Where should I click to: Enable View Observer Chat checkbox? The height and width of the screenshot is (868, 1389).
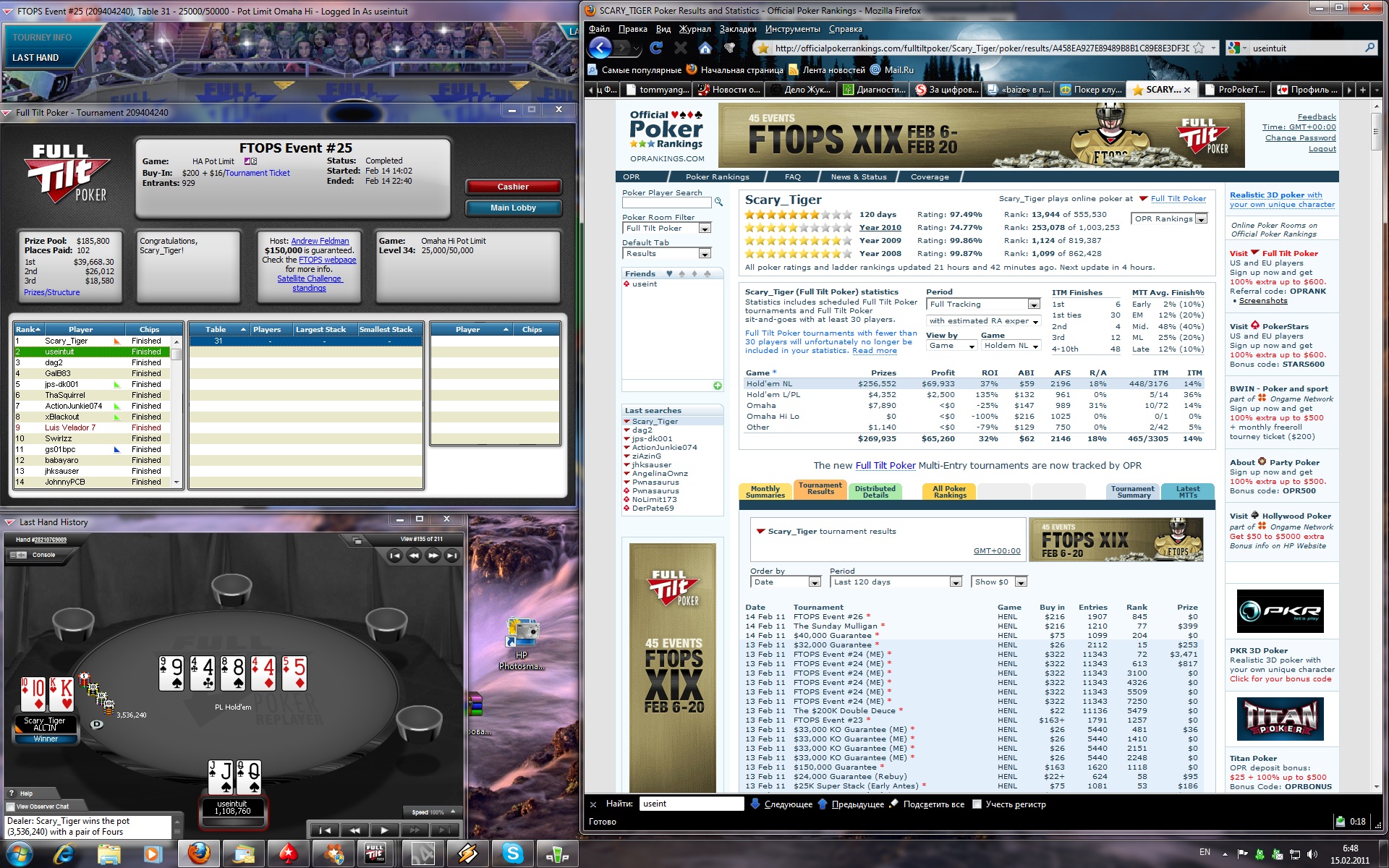point(10,807)
